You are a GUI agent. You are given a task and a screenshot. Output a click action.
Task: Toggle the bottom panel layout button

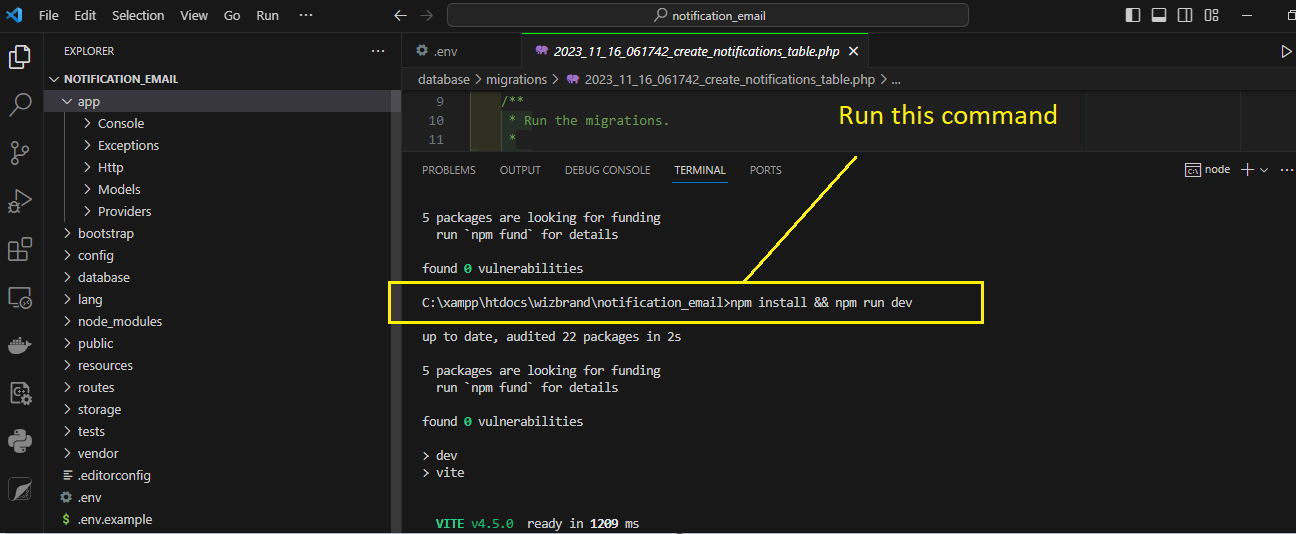[x=1159, y=15]
